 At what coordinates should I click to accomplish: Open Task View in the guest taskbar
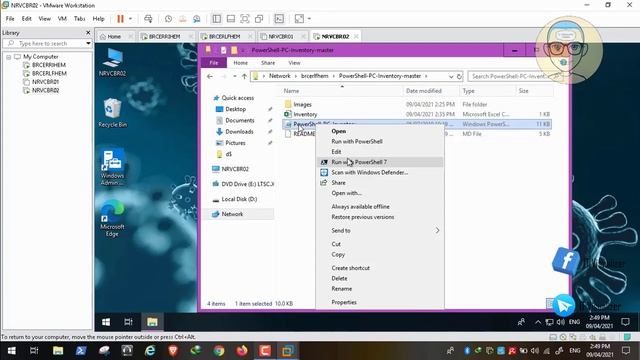128,322
